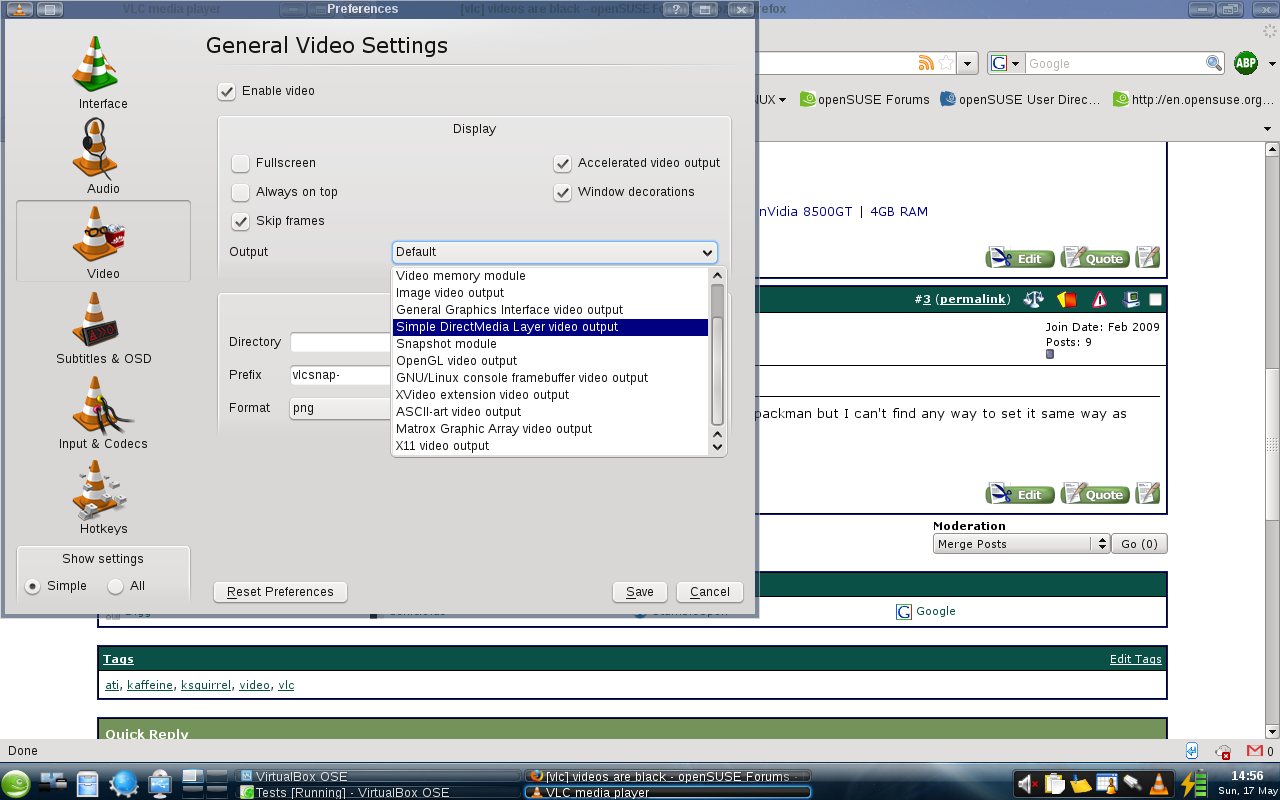
Task: Expand the NUX bookmark folder arrow
Action: coord(782,100)
